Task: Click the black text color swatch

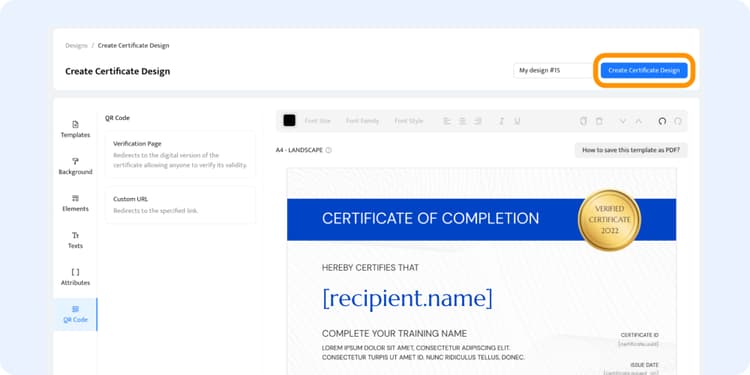Action: 289,121
